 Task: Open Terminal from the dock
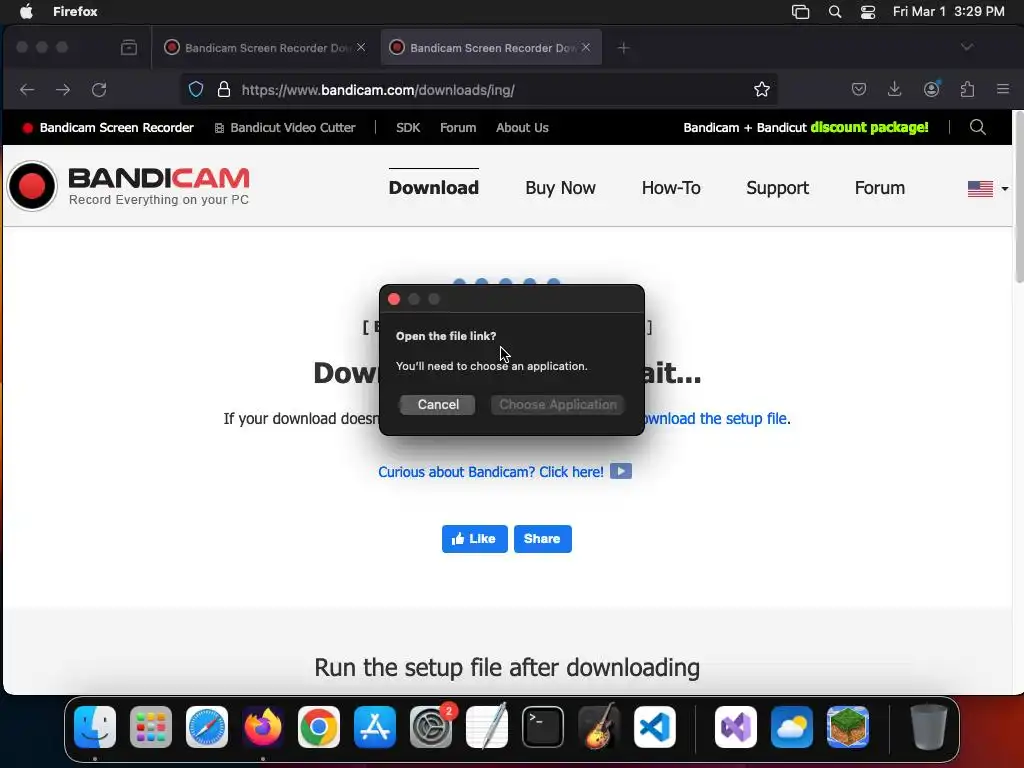point(543,727)
